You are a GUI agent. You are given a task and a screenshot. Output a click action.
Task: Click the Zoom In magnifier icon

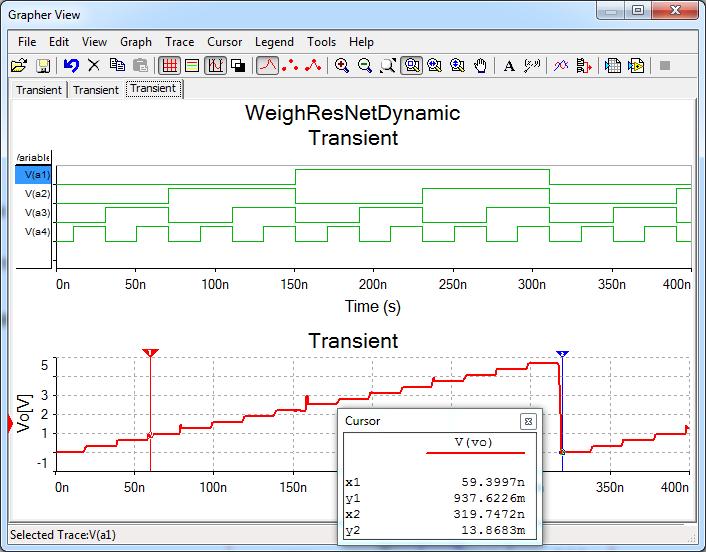click(x=342, y=66)
